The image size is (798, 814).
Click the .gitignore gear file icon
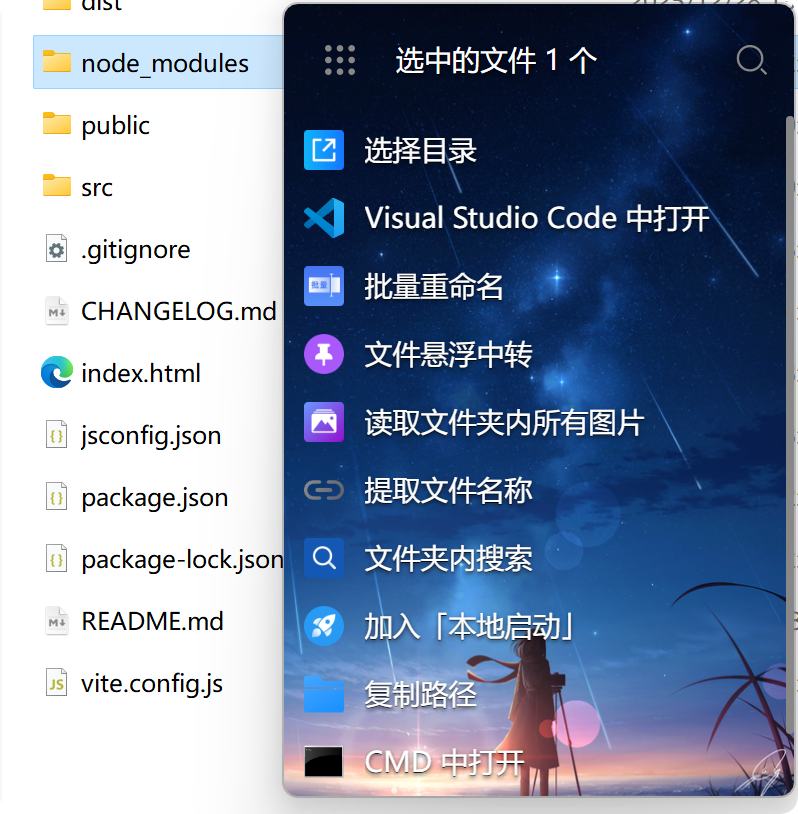point(57,248)
